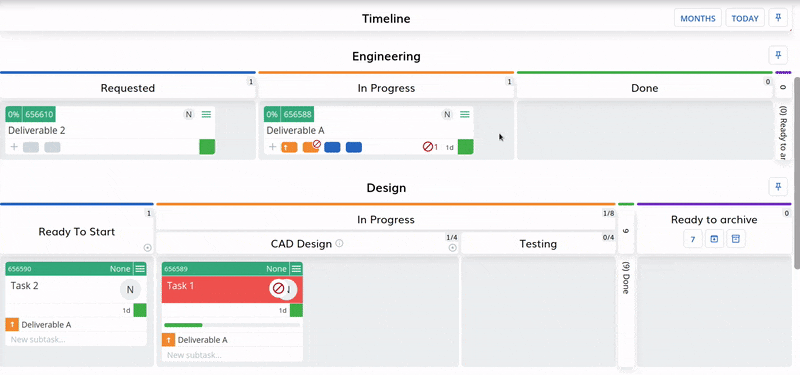Pin the Timeline section
Screen dimensions: 800x375
click(778, 18)
